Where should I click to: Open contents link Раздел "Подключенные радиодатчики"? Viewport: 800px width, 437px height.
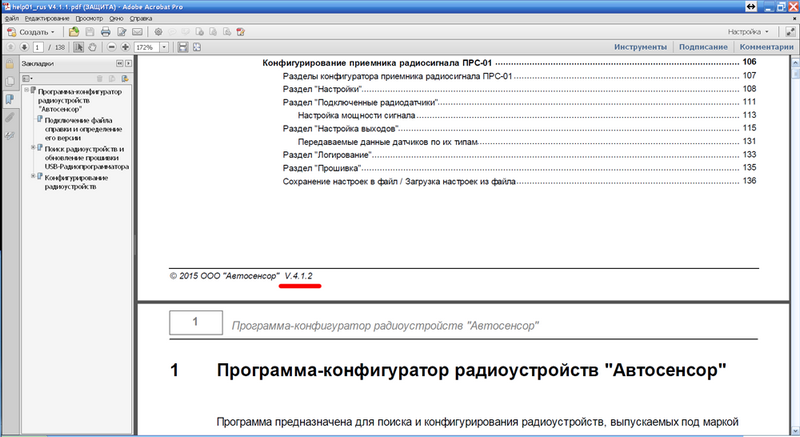tap(360, 102)
